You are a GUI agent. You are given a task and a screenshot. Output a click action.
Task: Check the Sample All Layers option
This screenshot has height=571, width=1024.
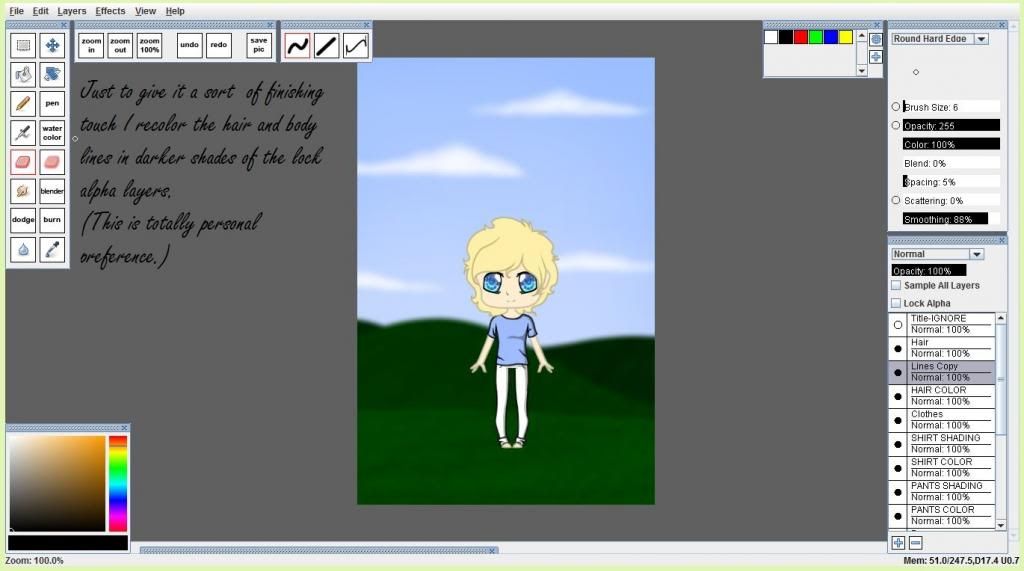(896, 286)
